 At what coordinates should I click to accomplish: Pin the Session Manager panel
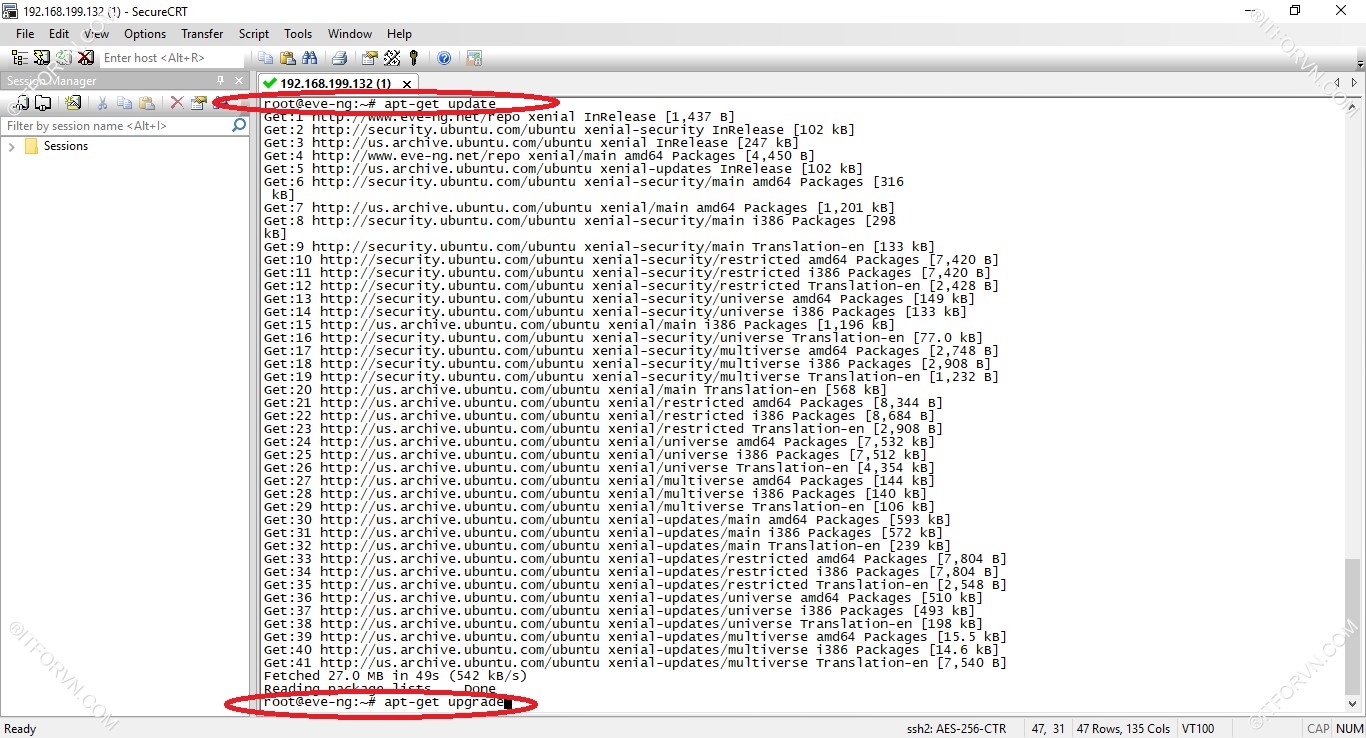[220, 81]
